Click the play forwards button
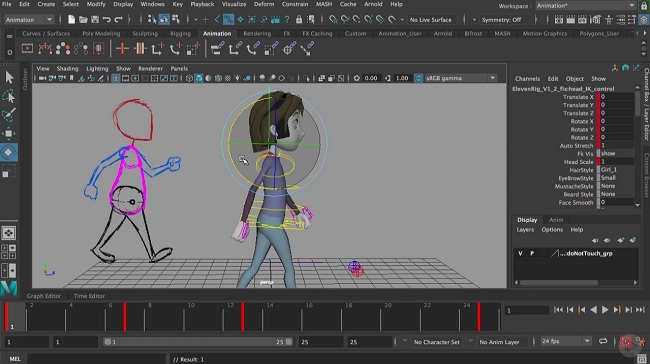The width and height of the screenshot is (650, 364). point(605,310)
